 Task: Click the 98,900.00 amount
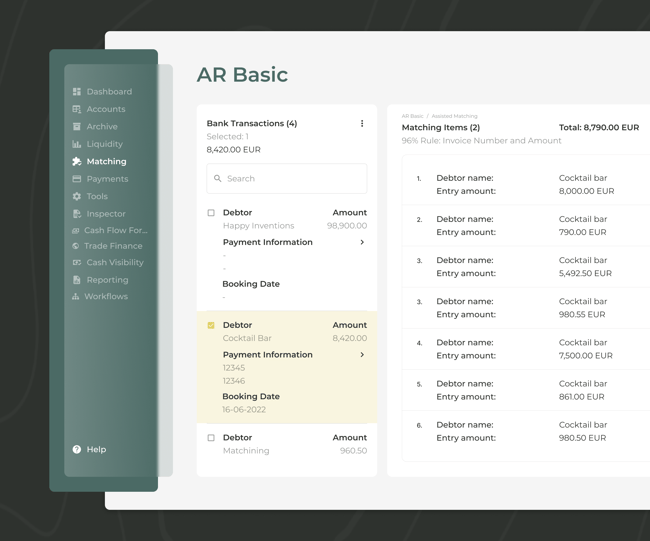[347, 226]
